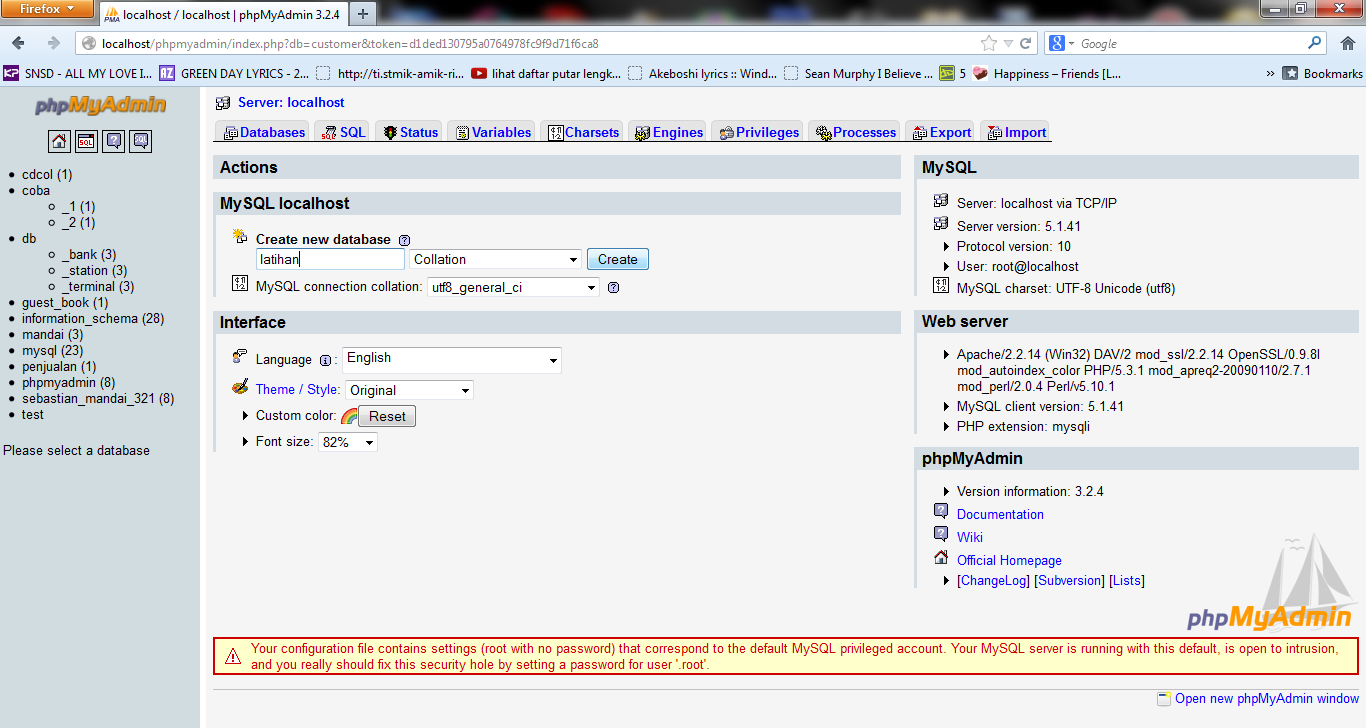Switch to the Export tab
Image resolution: width=1366 pixels, height=728 pixels.
click(x=940, y=132)
